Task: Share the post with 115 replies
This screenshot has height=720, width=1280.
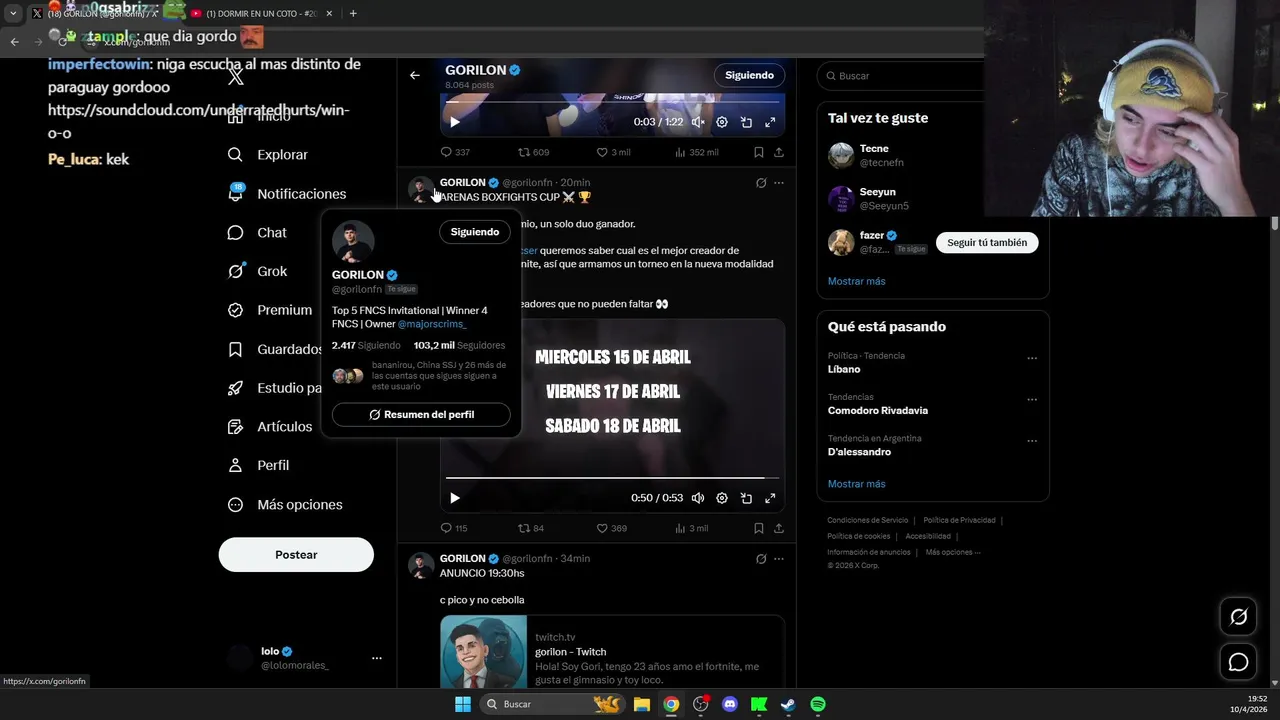Action: [x=779, y=528]
